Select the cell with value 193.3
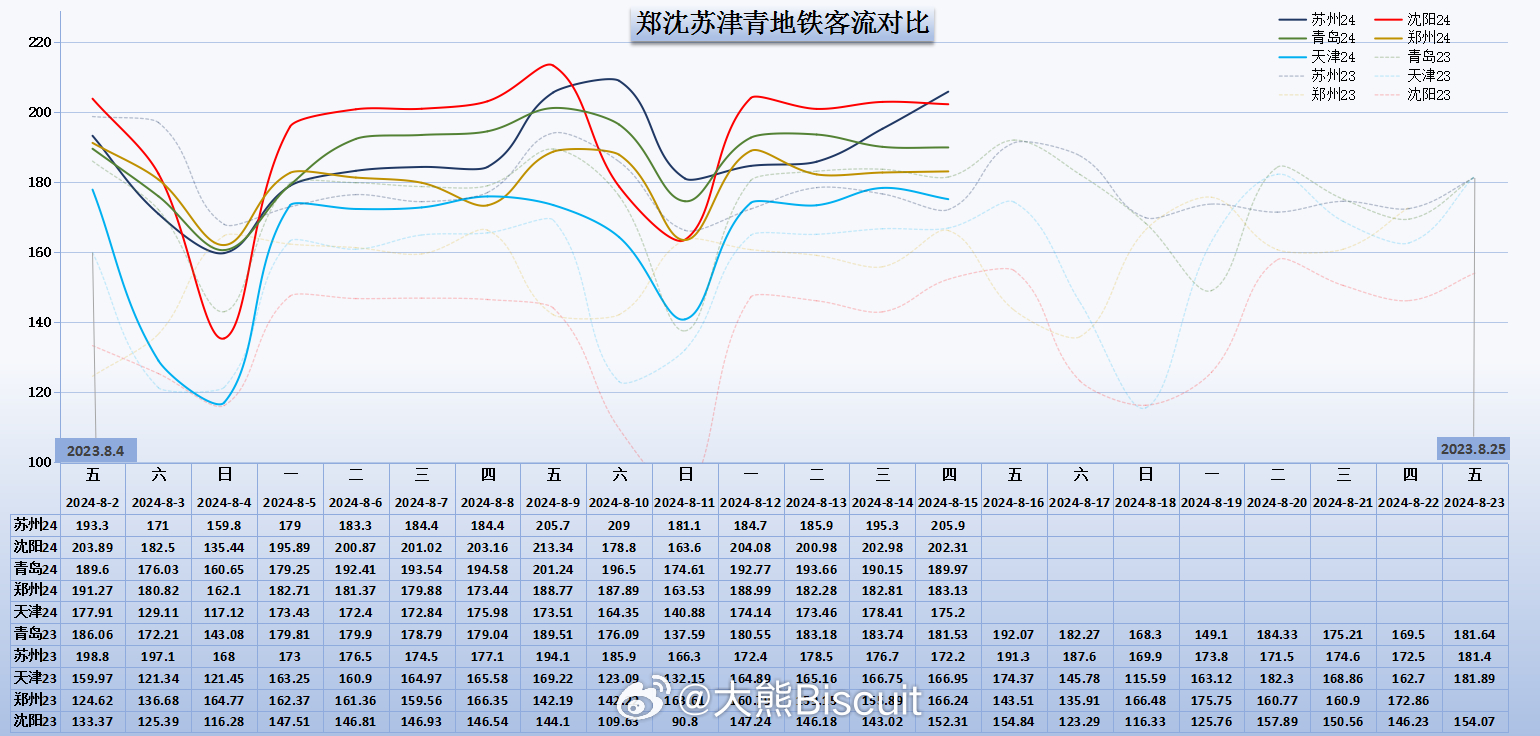Screen dimensions: 1540x736 point(93,525)
